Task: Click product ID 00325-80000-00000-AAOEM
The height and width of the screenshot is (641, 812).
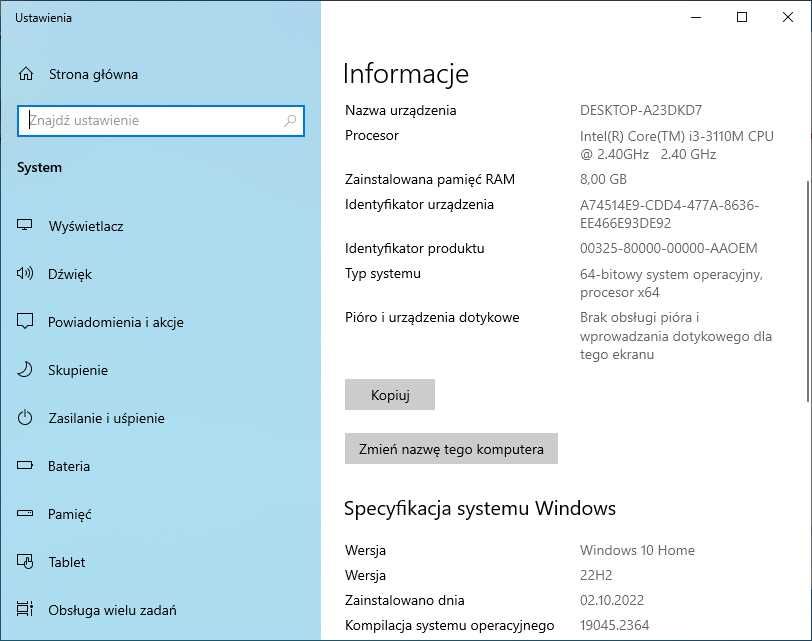Action: point(669,248)
